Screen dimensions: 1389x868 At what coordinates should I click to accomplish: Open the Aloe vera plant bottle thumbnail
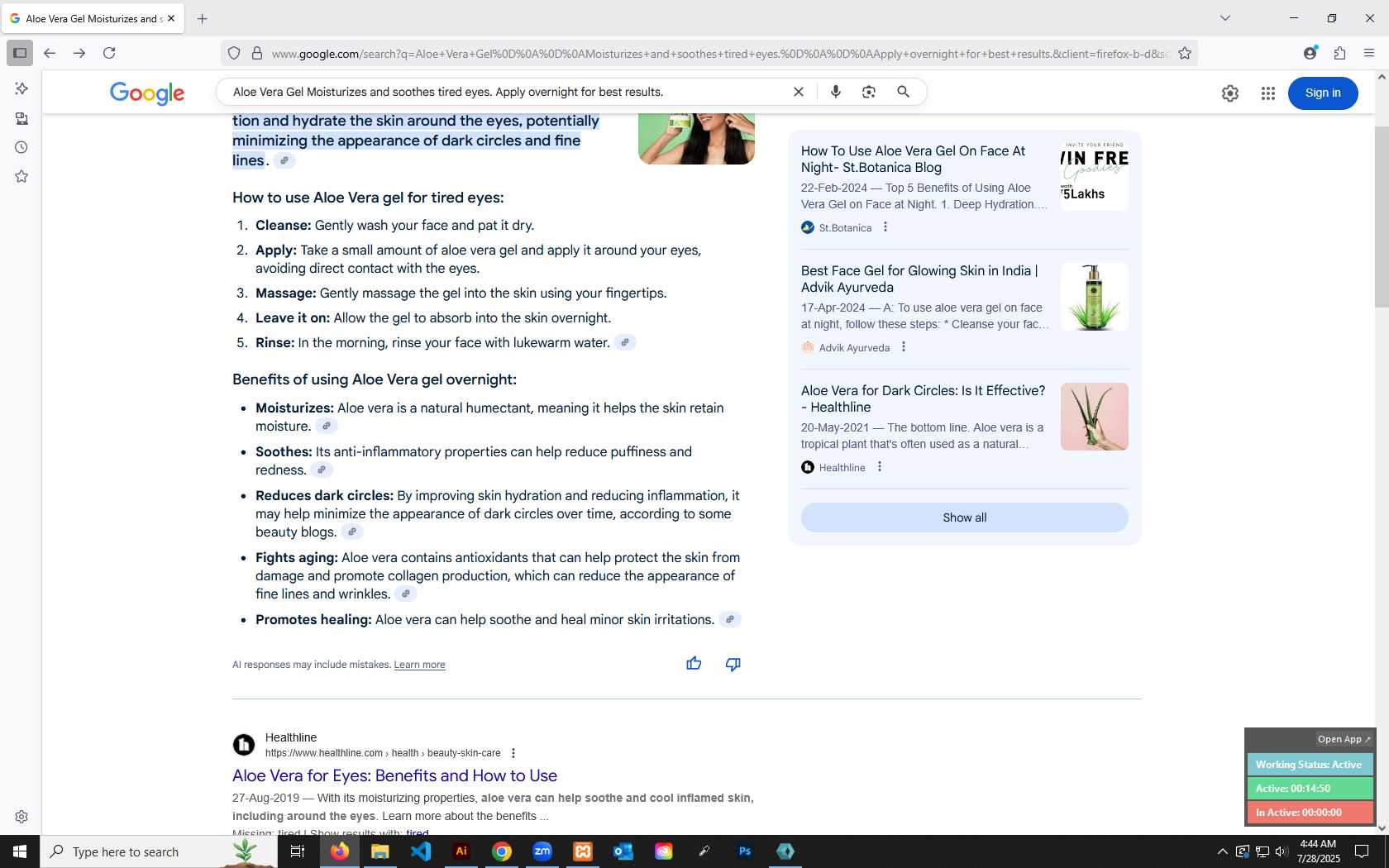pos(1094,297)
